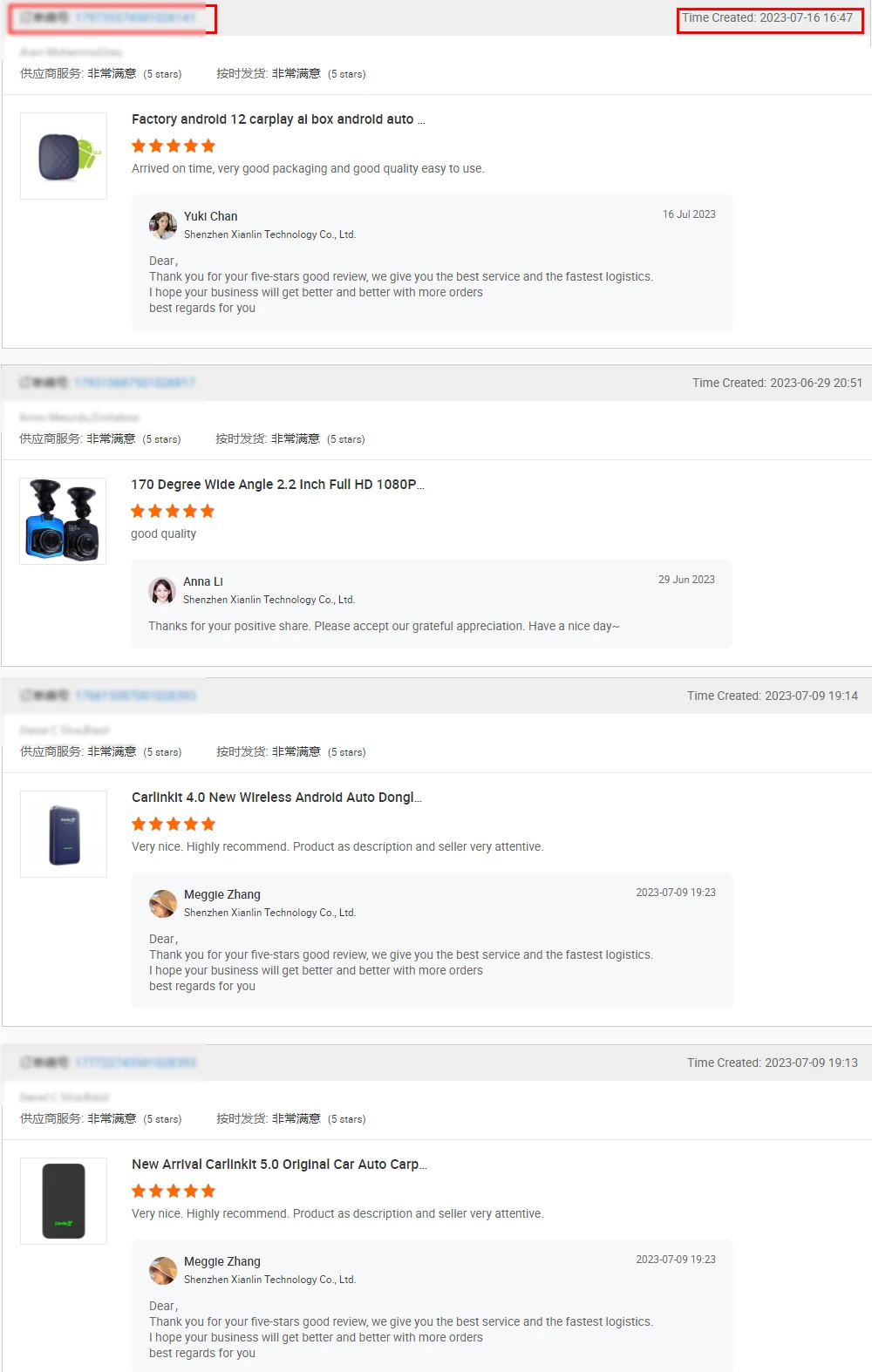Click the star rating under 170 Degree Wide Angle
The image size is (872, 1372).
click(173, 512)
